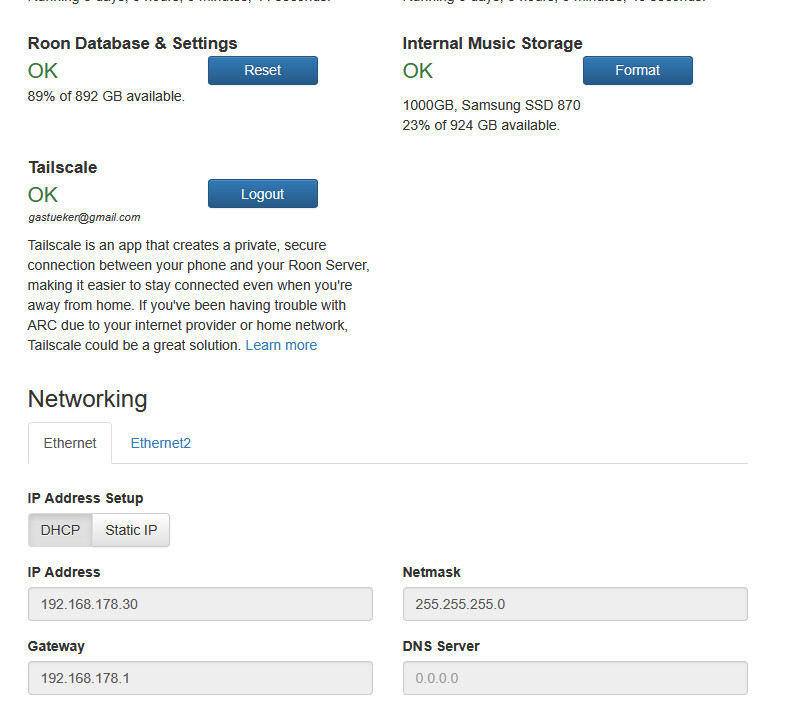Select the DNS Server input field
Image resolution: width=785 pixels, height=715 pixels.
[575, 678]
